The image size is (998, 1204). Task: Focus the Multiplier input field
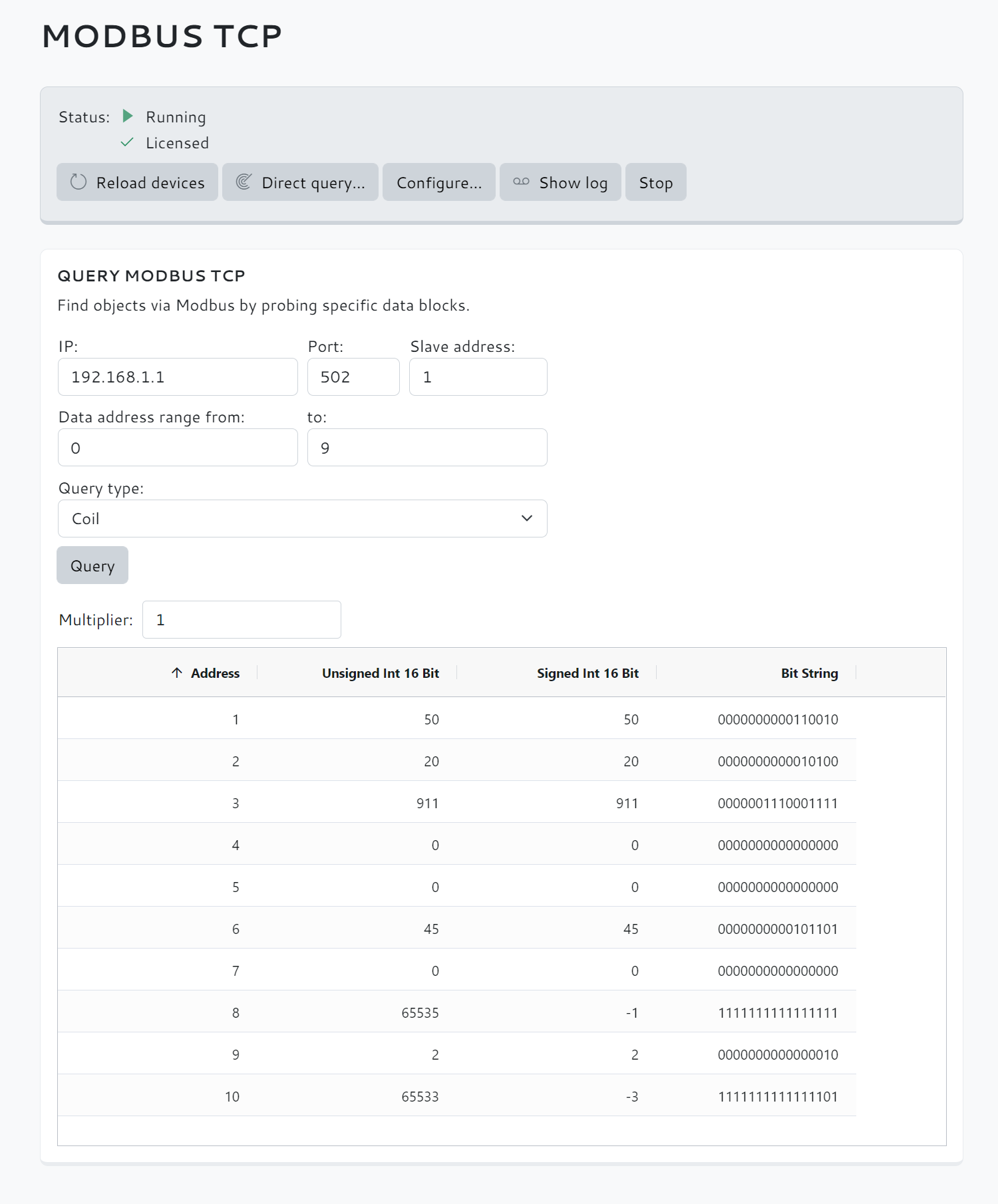pos(242,620)
